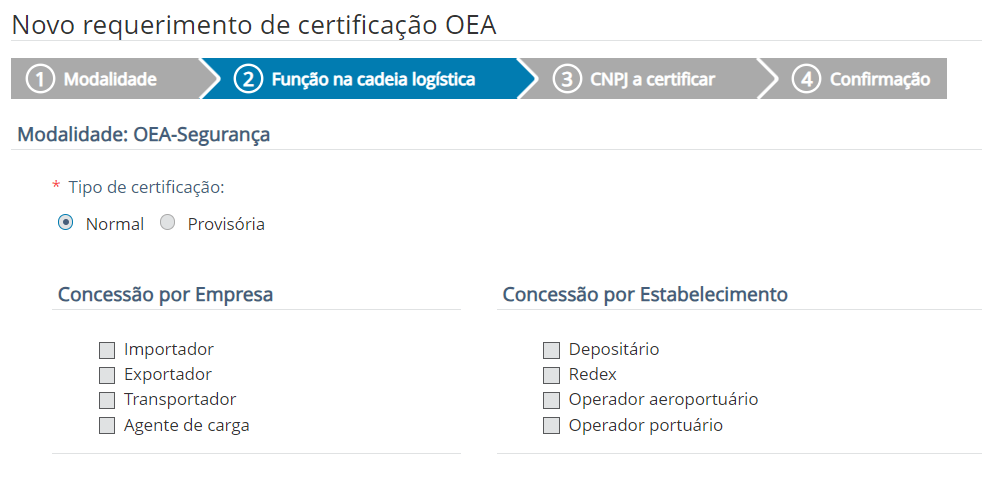Select the Operador aeroportuário checkbox
982x478 pixels.
(x=551, y=400)
